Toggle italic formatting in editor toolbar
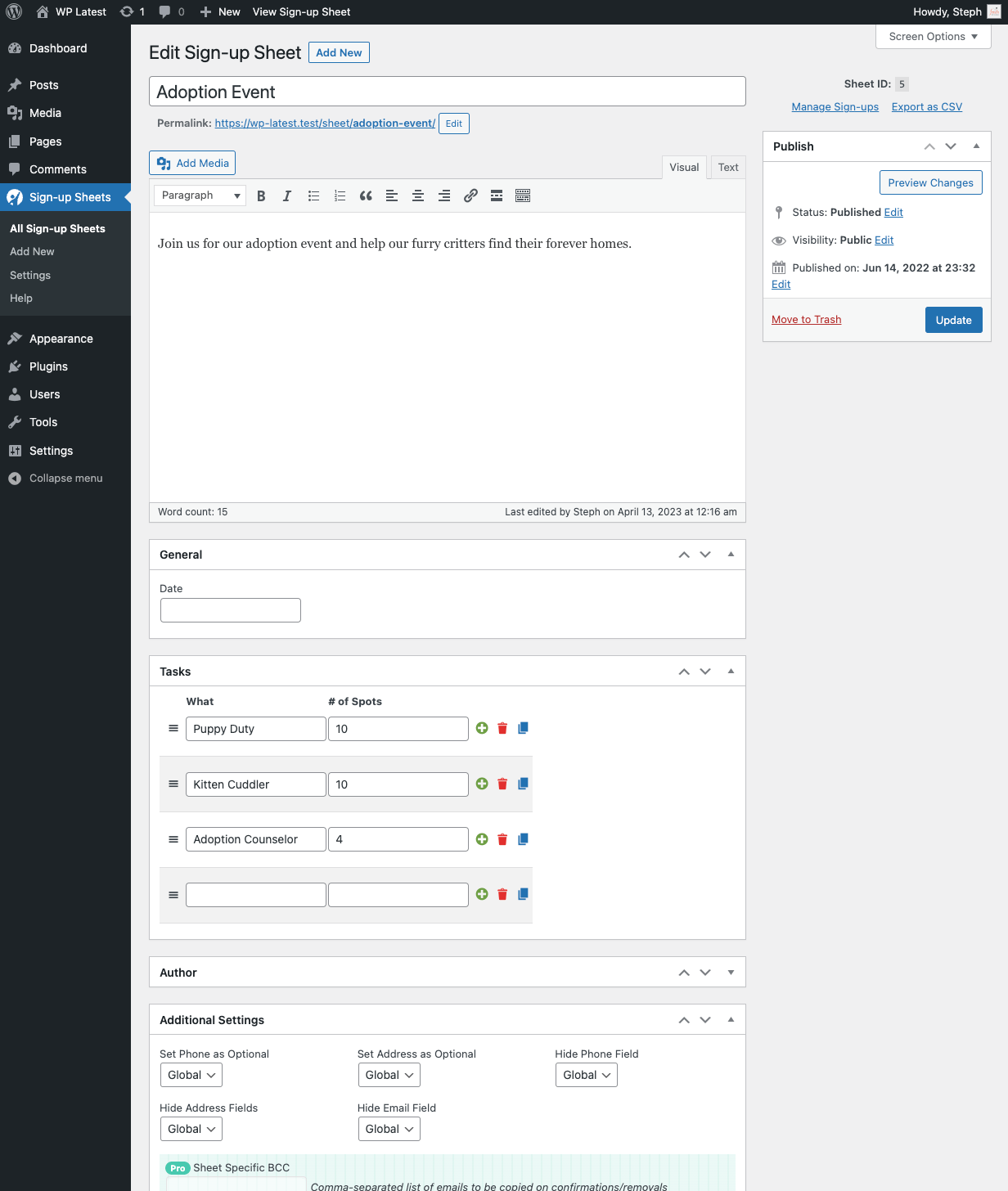The height and width of the screenshot is (1191, 1008). tap(287, 196)
